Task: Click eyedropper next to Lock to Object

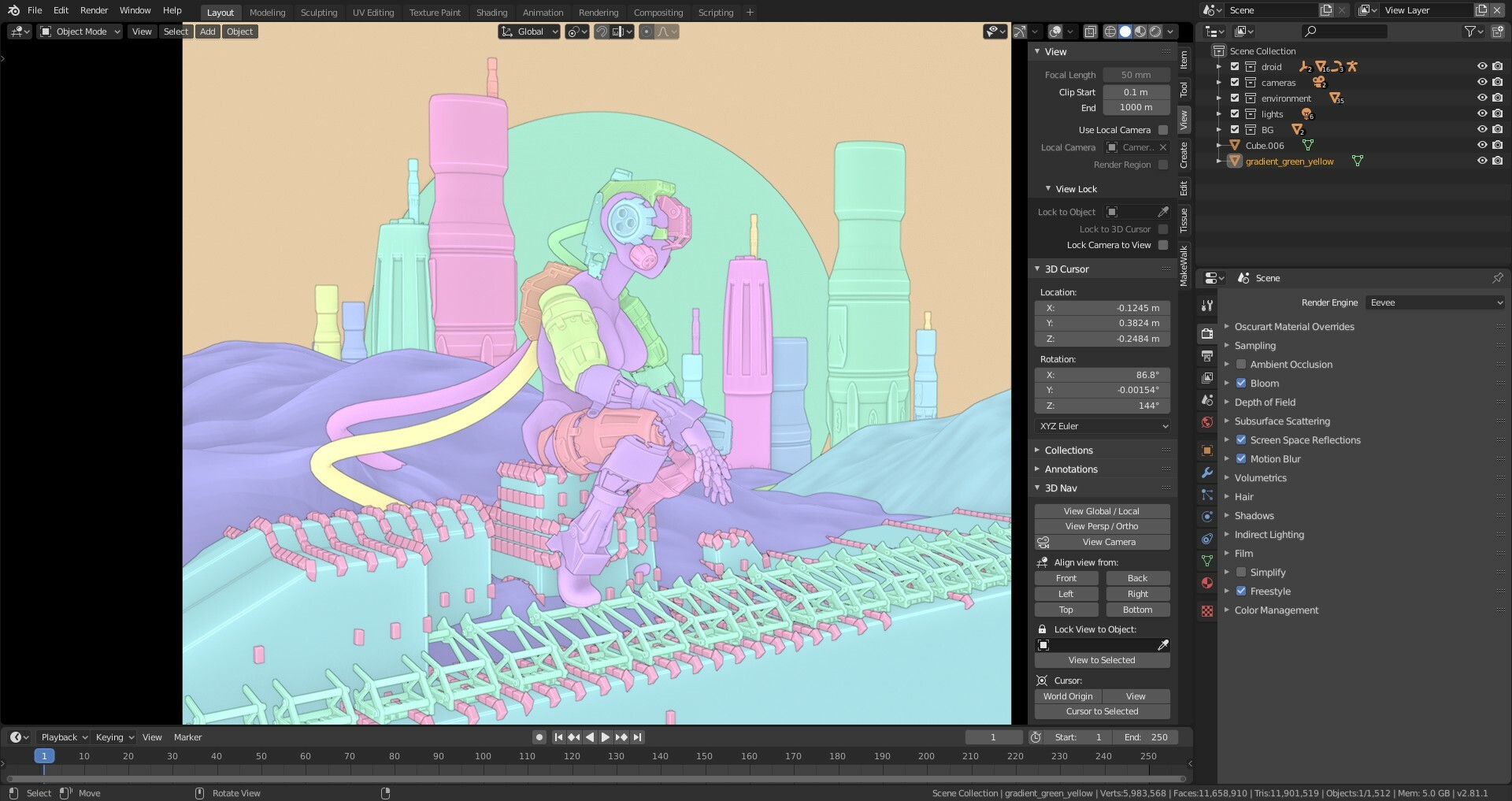Action: tap(1163, 212)
